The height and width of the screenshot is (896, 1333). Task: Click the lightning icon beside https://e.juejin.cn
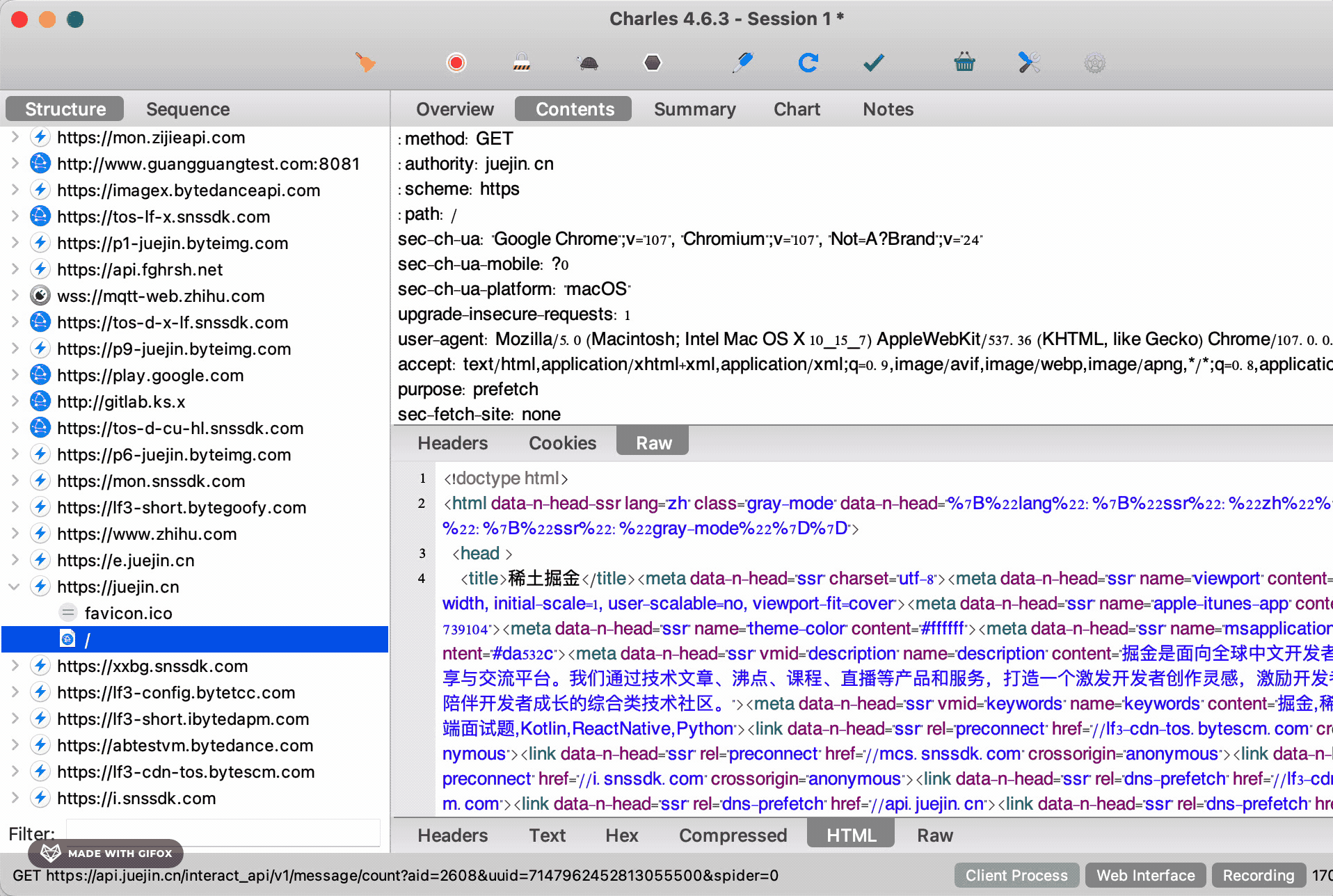point(40,560)
